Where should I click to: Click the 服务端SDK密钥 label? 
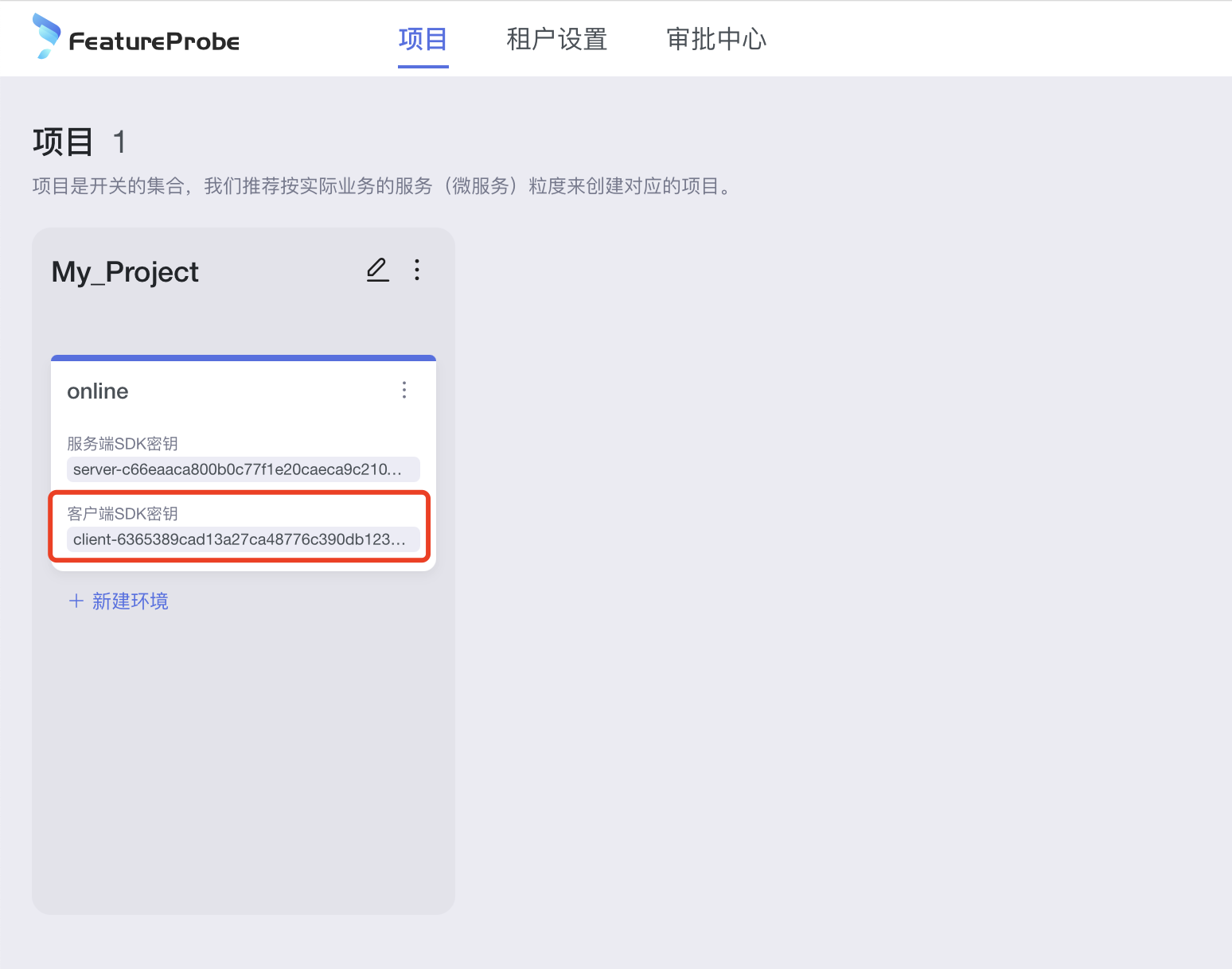(123, 444)
